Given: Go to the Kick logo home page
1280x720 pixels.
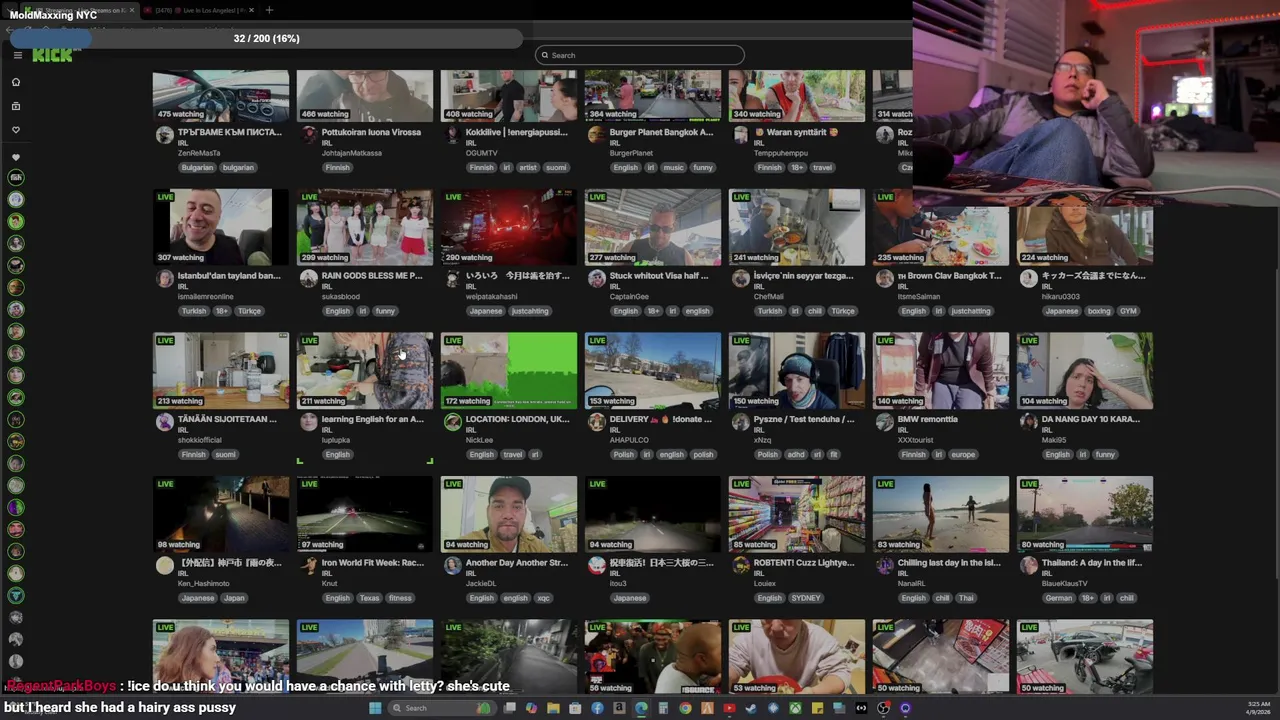Looking at the screenshot, I should pyautogui.click(x=52, y=56).
